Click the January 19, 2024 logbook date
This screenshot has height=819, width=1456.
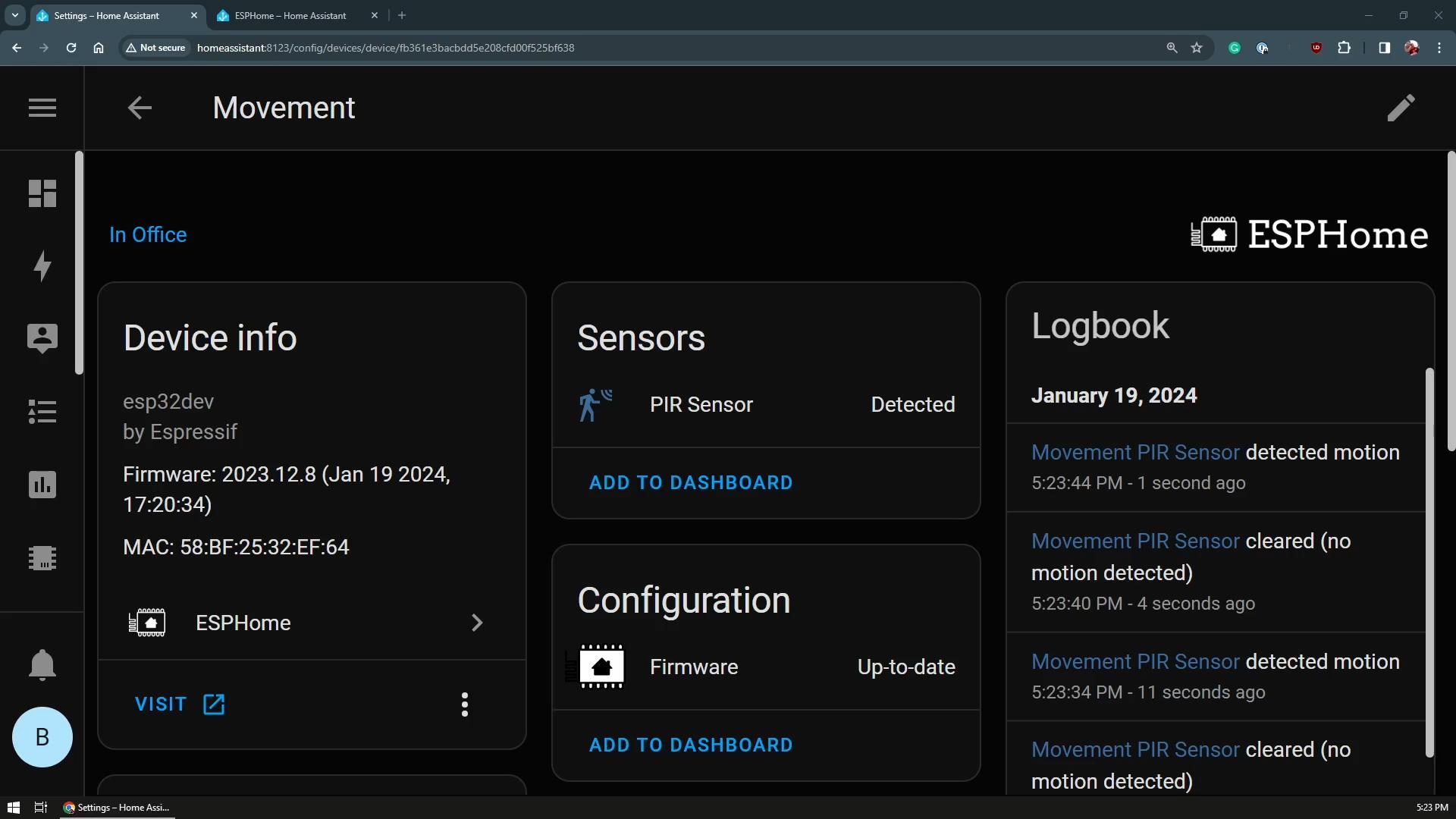pyautogui.click(x=1114, y=396)
